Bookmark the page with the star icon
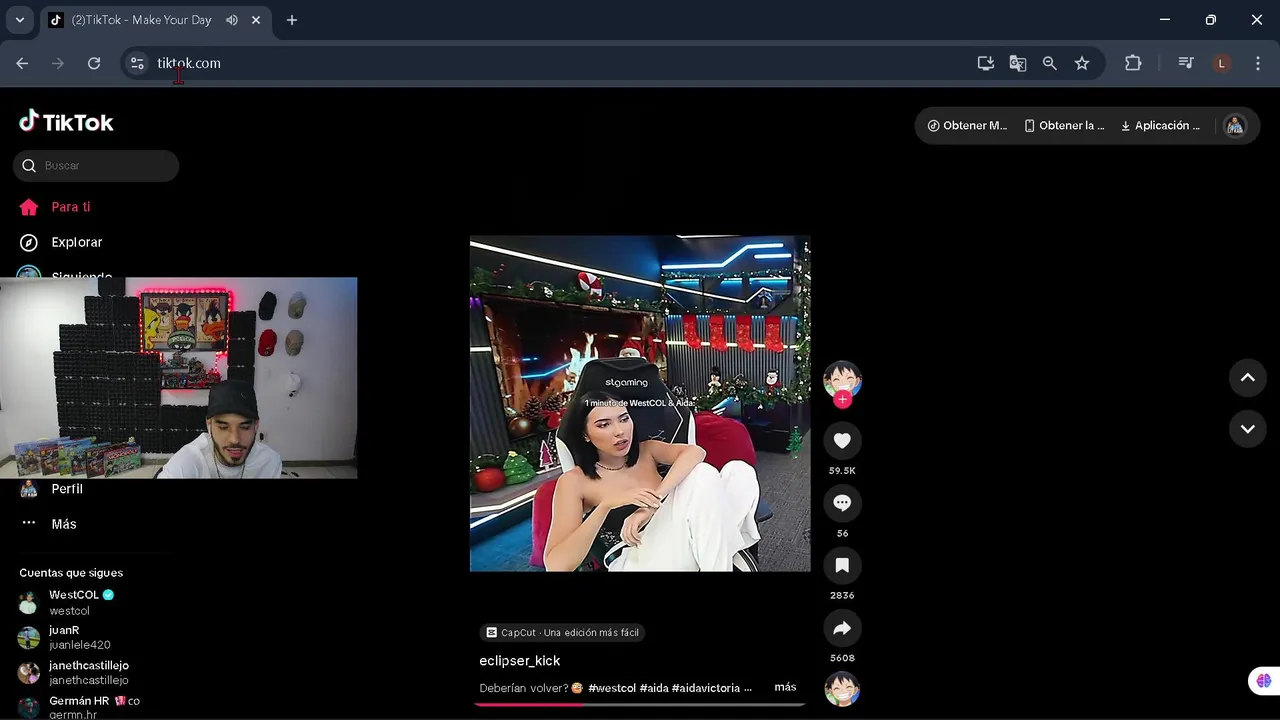 (x=1082, y=63)
